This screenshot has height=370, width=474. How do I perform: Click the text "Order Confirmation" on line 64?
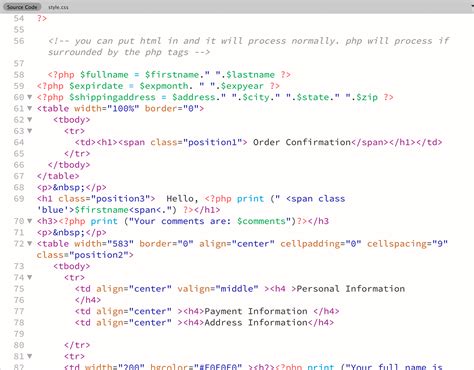pos(302,142)
